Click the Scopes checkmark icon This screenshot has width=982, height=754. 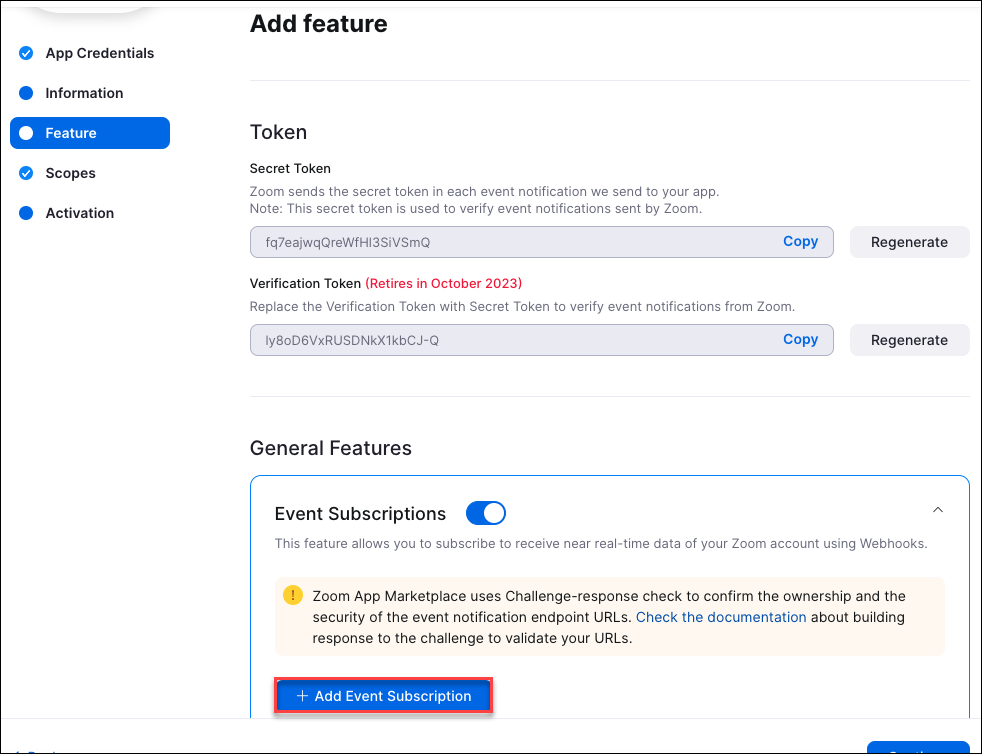click(26, 173)
